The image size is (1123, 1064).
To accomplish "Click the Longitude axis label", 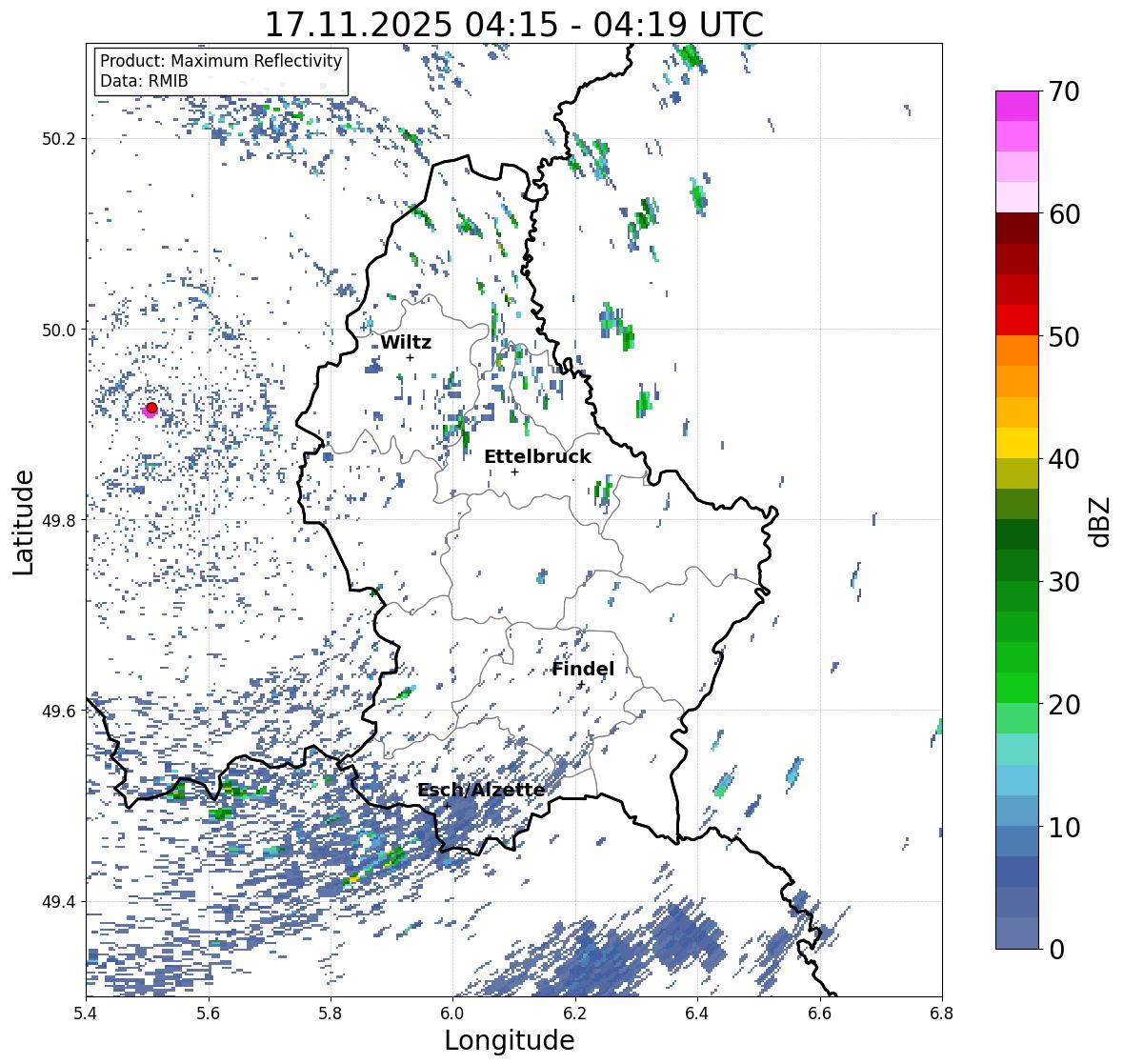I will 510,1040.
